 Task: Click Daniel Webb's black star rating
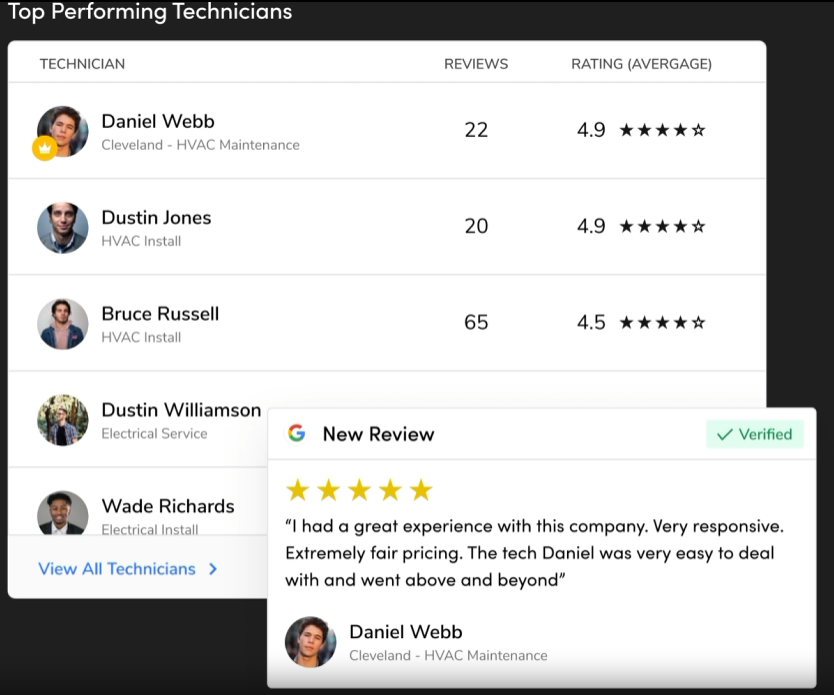(663, 130)
